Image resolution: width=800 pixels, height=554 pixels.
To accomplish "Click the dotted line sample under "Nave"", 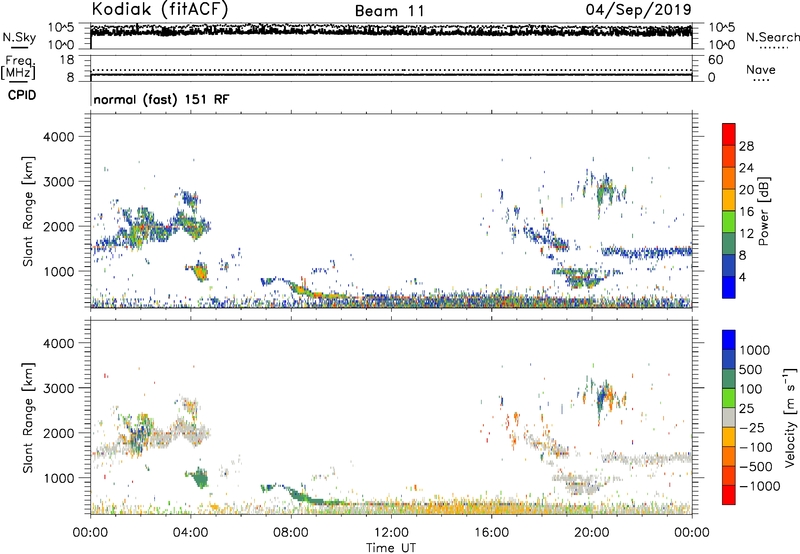I will click(x=761, y=80).
